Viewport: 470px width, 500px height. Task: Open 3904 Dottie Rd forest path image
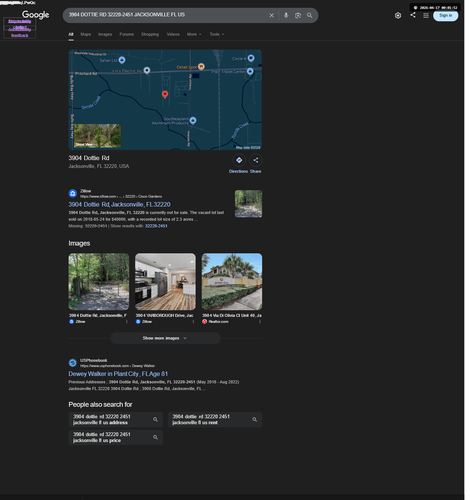(x=99, y=281)
